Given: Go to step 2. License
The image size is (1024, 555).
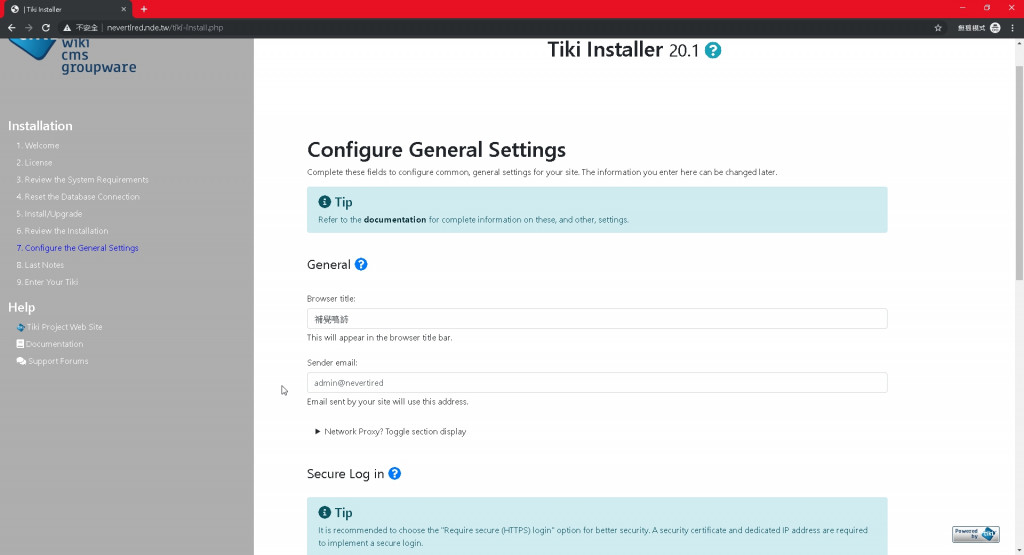Looking at the screenshot, I should pyautogui.click(x=35, y=163).
